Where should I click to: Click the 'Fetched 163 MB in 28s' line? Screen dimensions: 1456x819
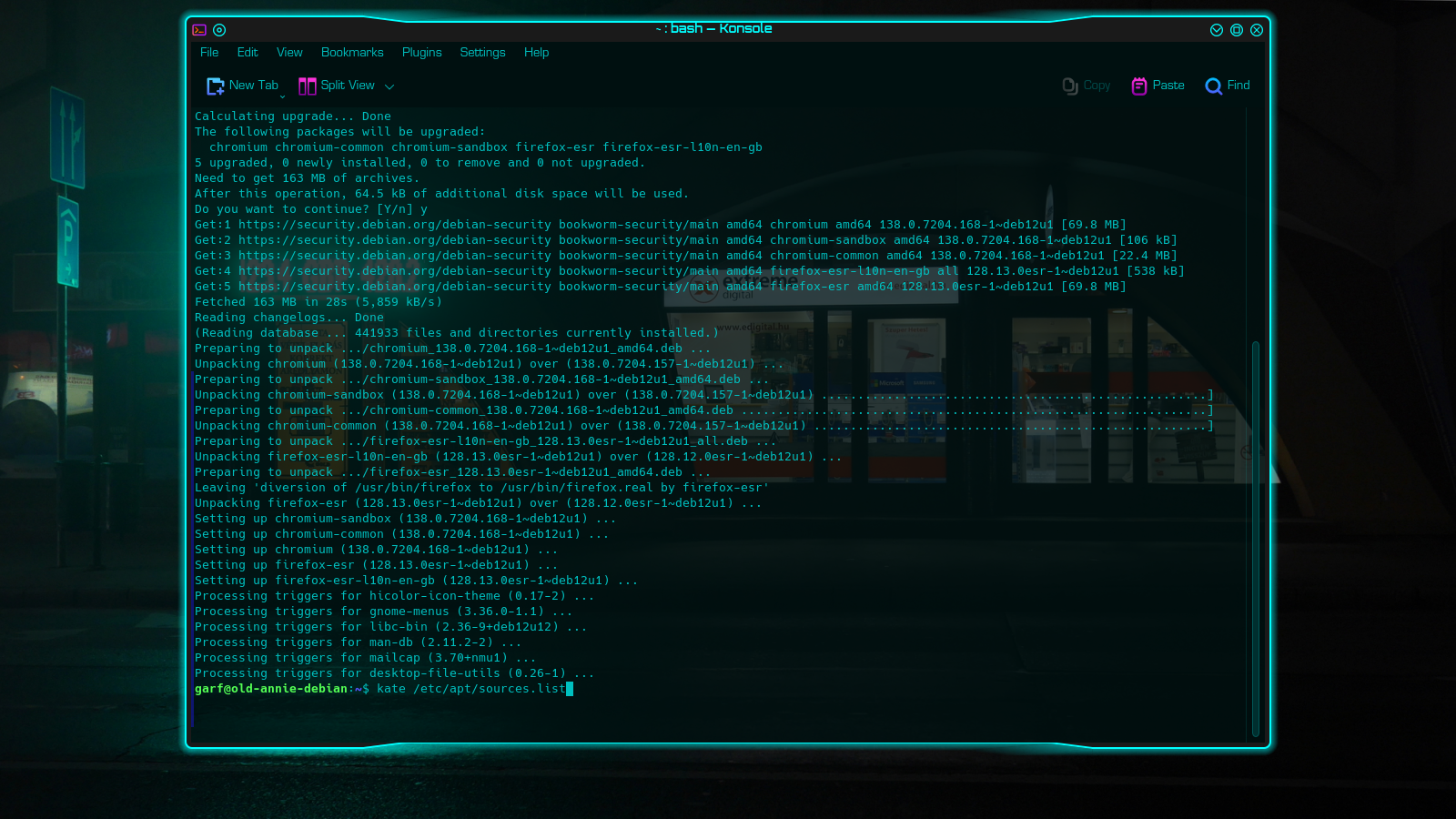(318, 302)
